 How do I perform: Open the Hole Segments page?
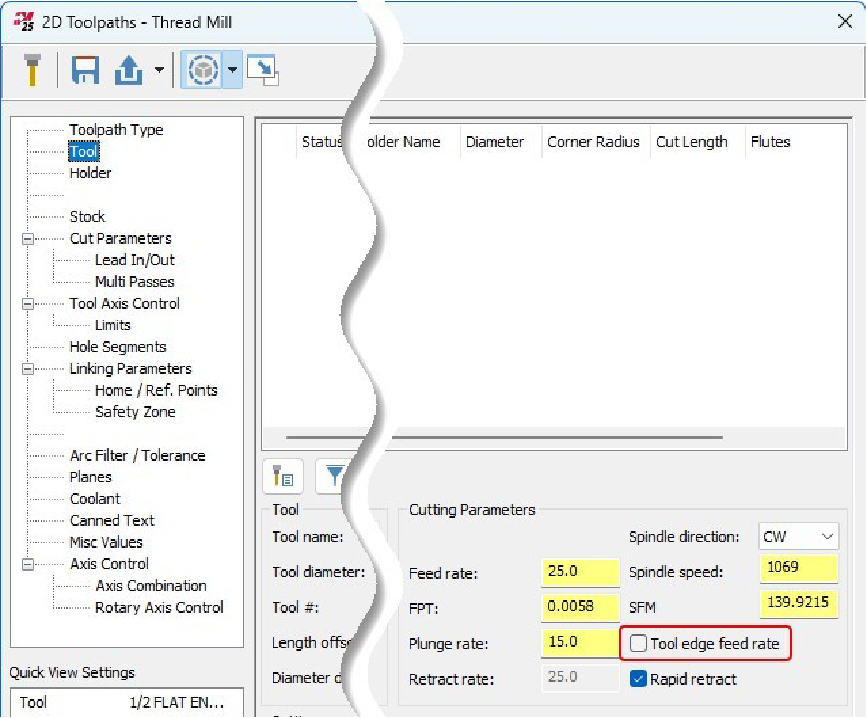coord(118,347)
